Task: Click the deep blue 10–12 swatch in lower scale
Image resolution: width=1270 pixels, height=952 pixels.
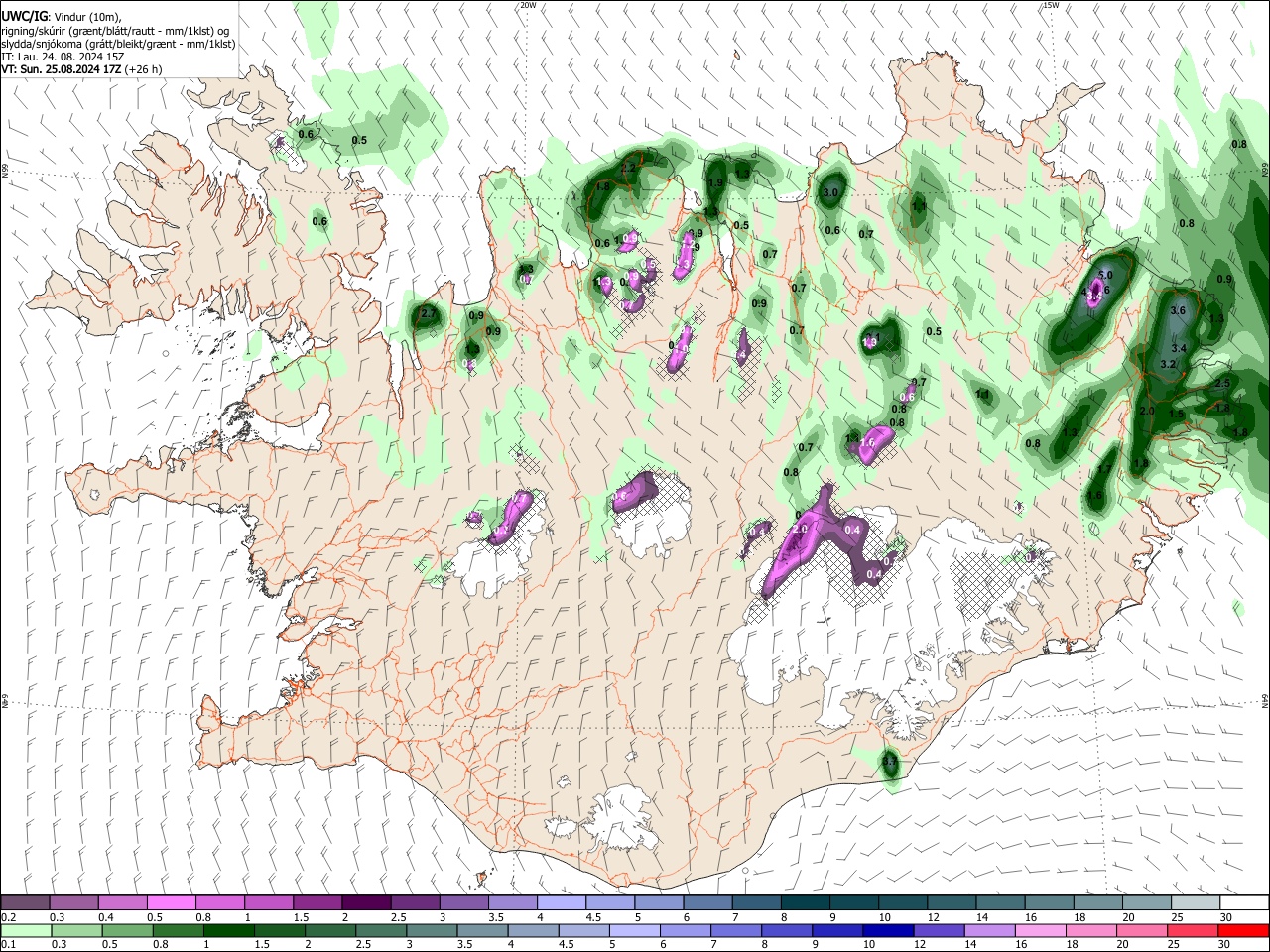Action: click(x=886, y=930)
